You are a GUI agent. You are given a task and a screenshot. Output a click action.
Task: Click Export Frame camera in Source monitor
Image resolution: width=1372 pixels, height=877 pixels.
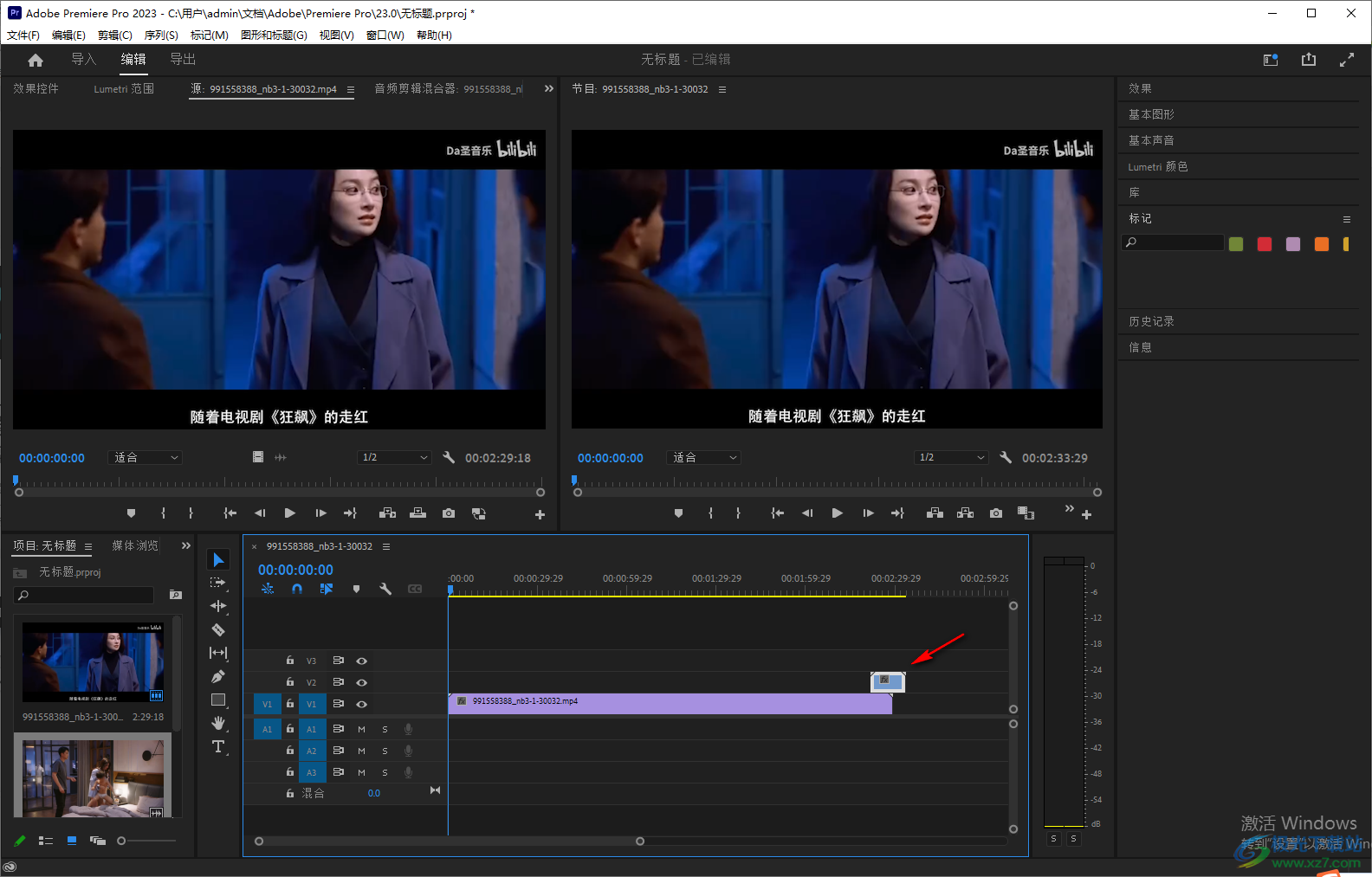[449, 513]
